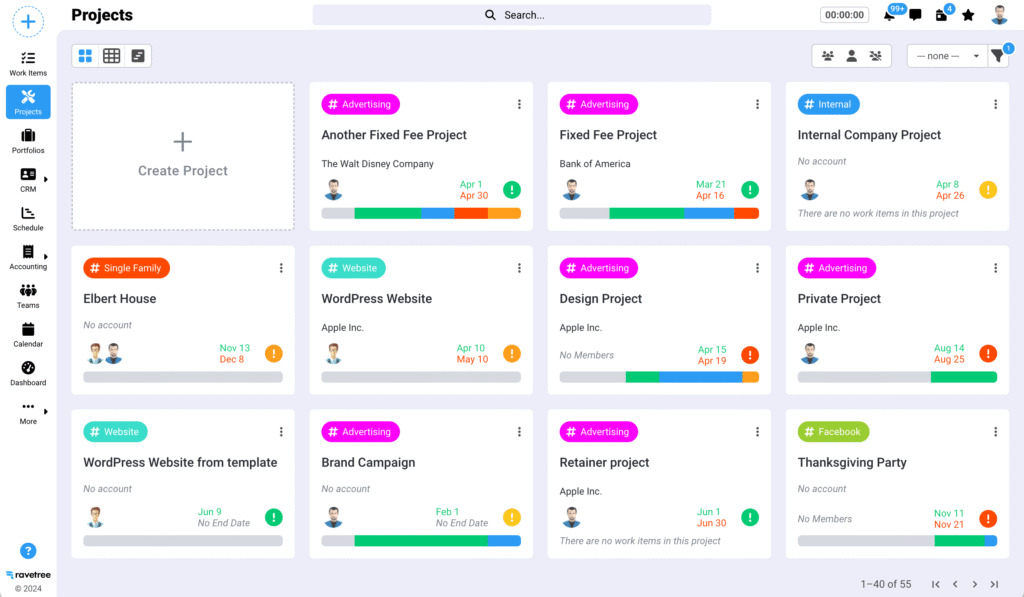This screenshot has width=1024, height=597.
Task: Switch to card grid view
Action: tap(85, 56)
